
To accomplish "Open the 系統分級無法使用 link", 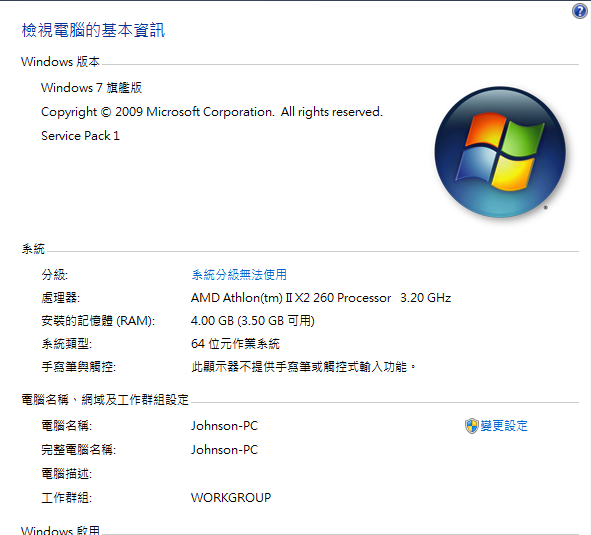I will pos(239,274).
